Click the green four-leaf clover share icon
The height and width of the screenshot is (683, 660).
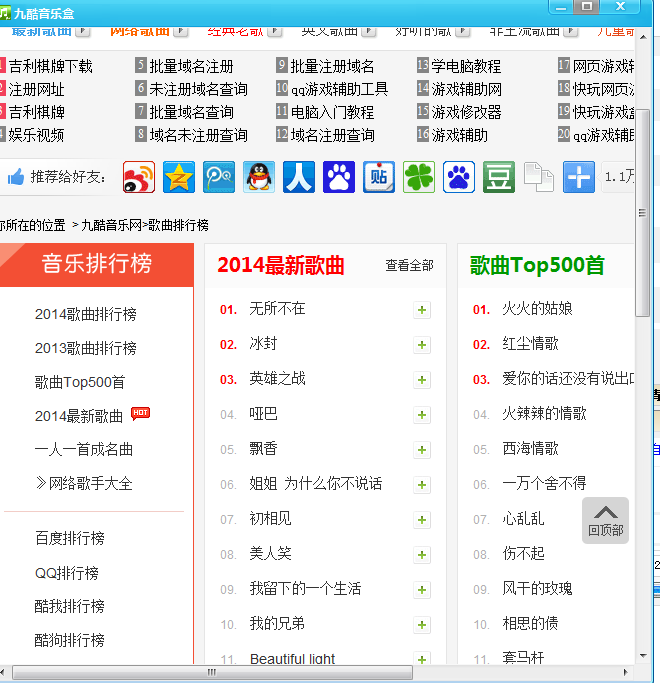(x=419, y=177)
